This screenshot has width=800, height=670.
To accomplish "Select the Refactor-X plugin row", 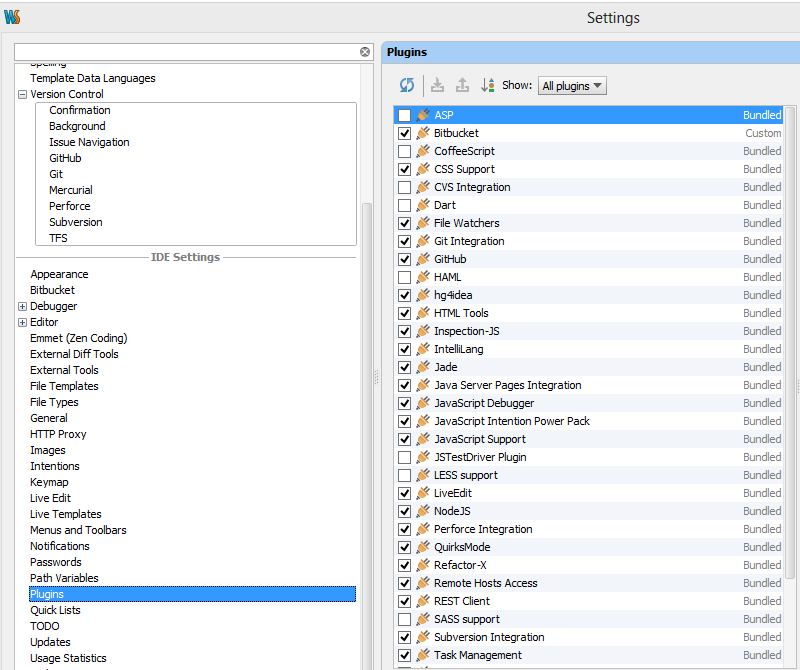I will 589,565.
